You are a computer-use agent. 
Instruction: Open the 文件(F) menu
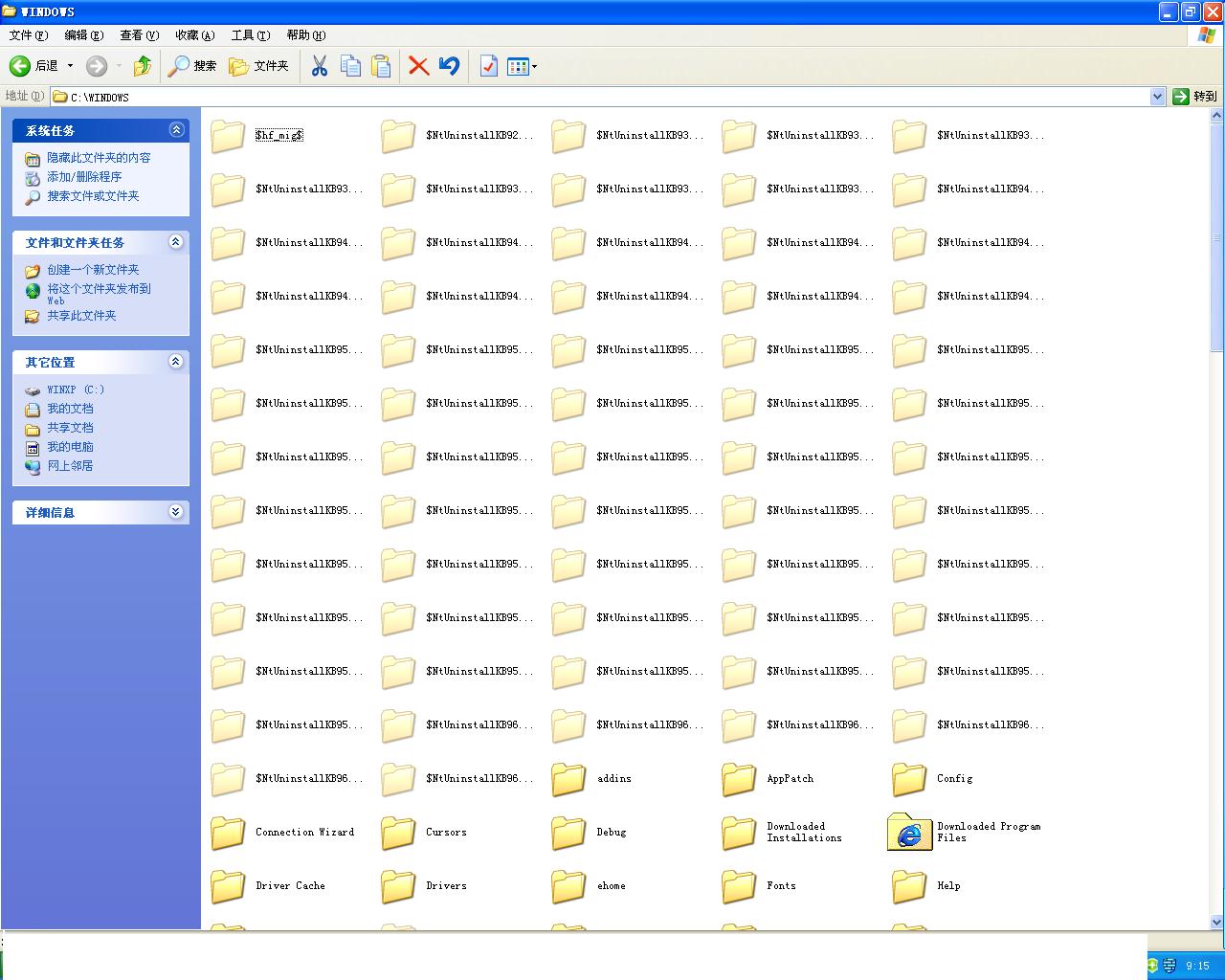point(28,35)
